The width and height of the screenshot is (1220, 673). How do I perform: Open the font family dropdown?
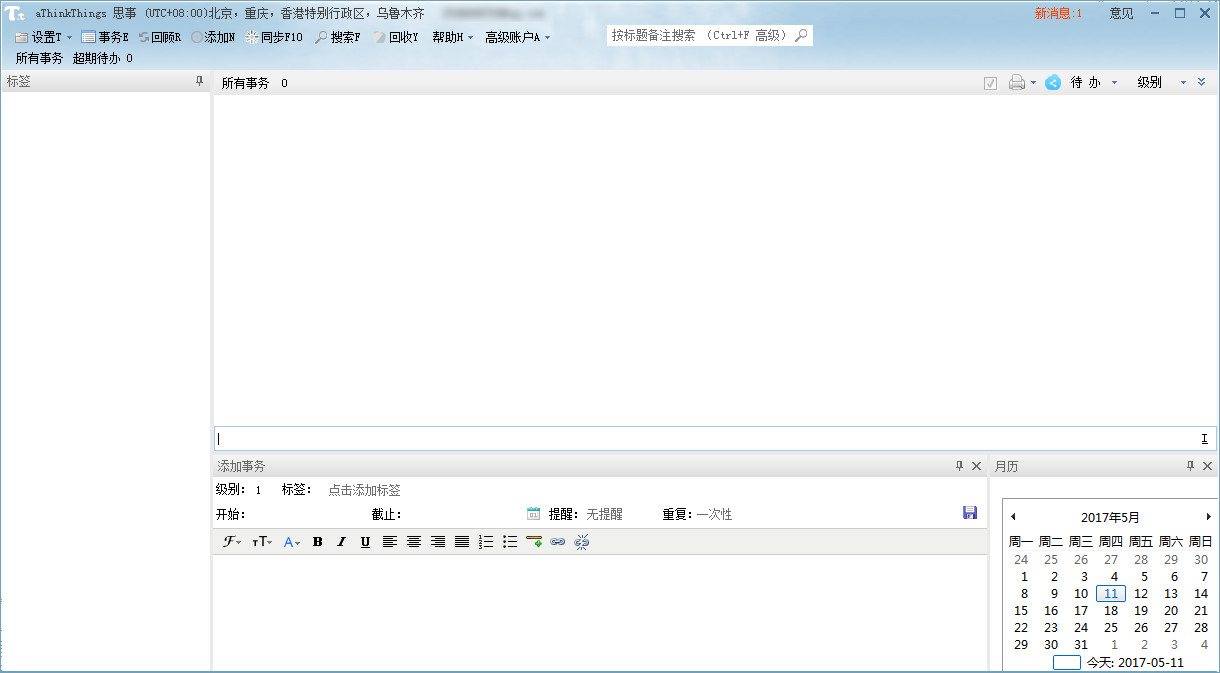pos(232,542)
